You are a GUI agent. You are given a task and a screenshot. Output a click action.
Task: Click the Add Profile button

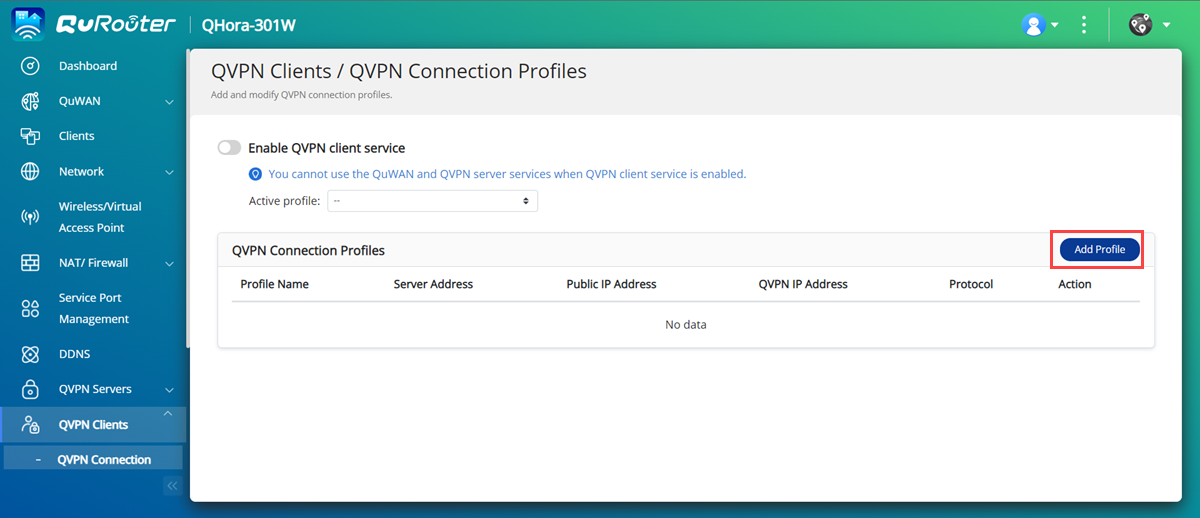tap(1100, 250)
